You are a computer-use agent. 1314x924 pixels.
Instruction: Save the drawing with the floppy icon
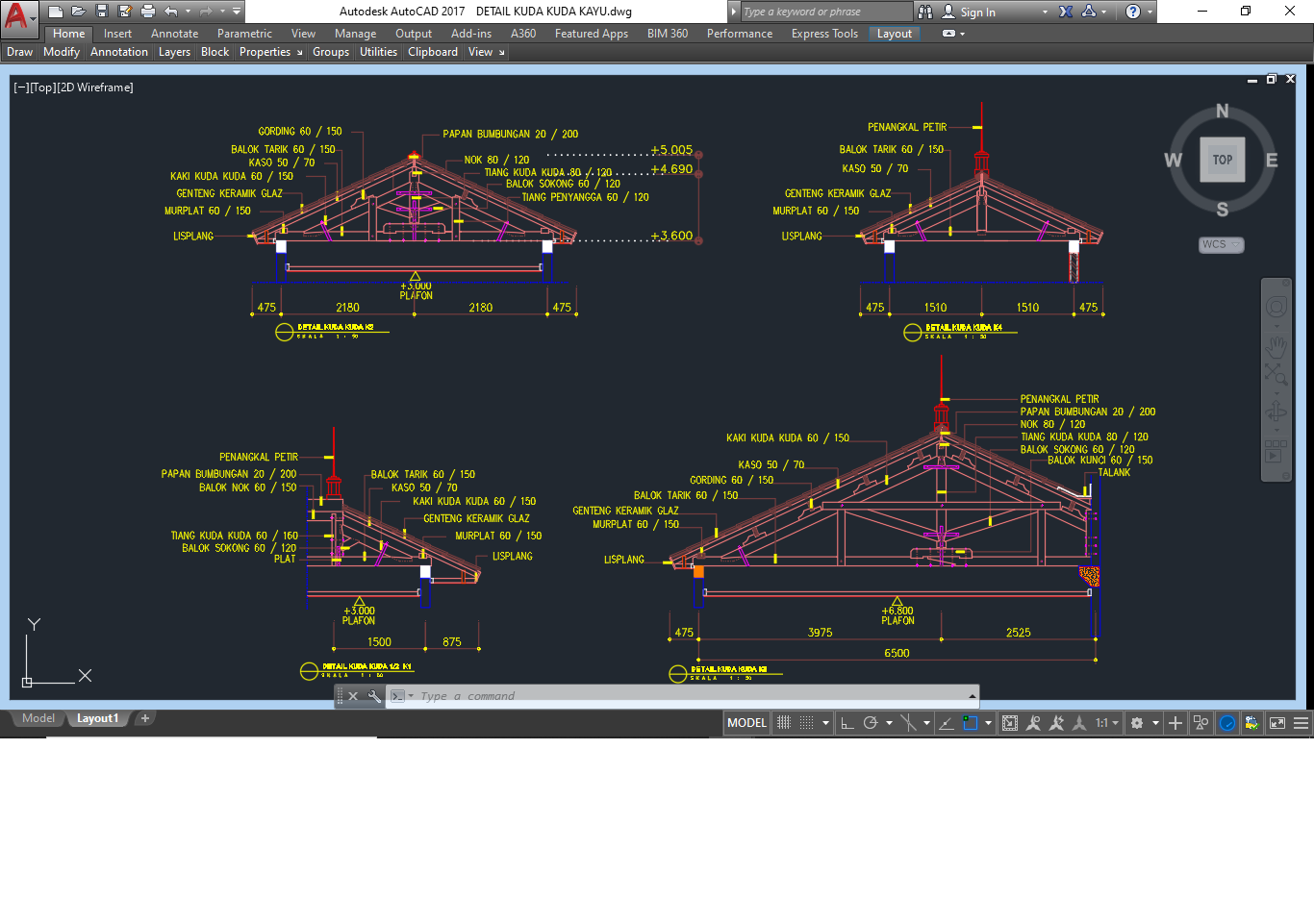(x=102, y=12)
